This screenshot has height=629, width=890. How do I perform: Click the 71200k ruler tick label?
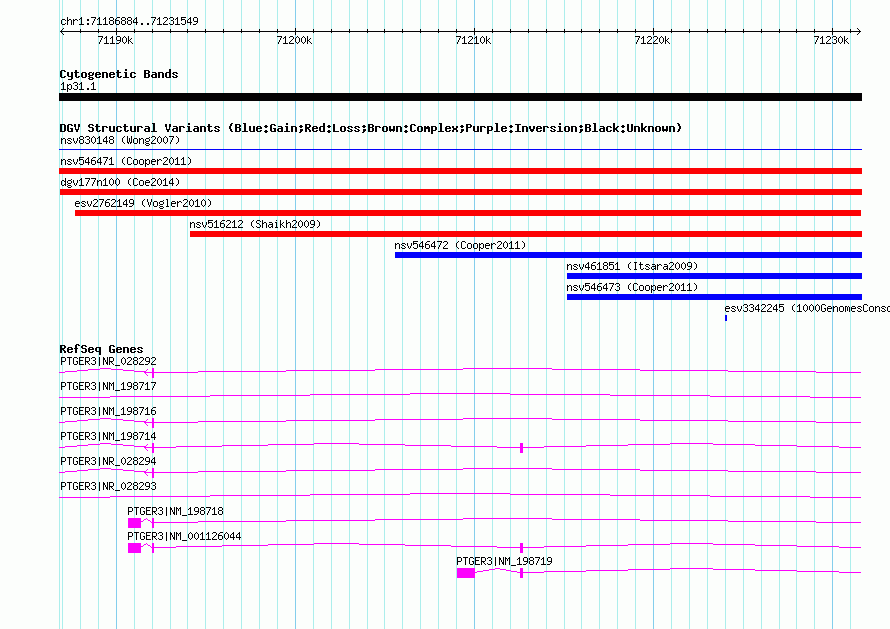pos(294,40)
